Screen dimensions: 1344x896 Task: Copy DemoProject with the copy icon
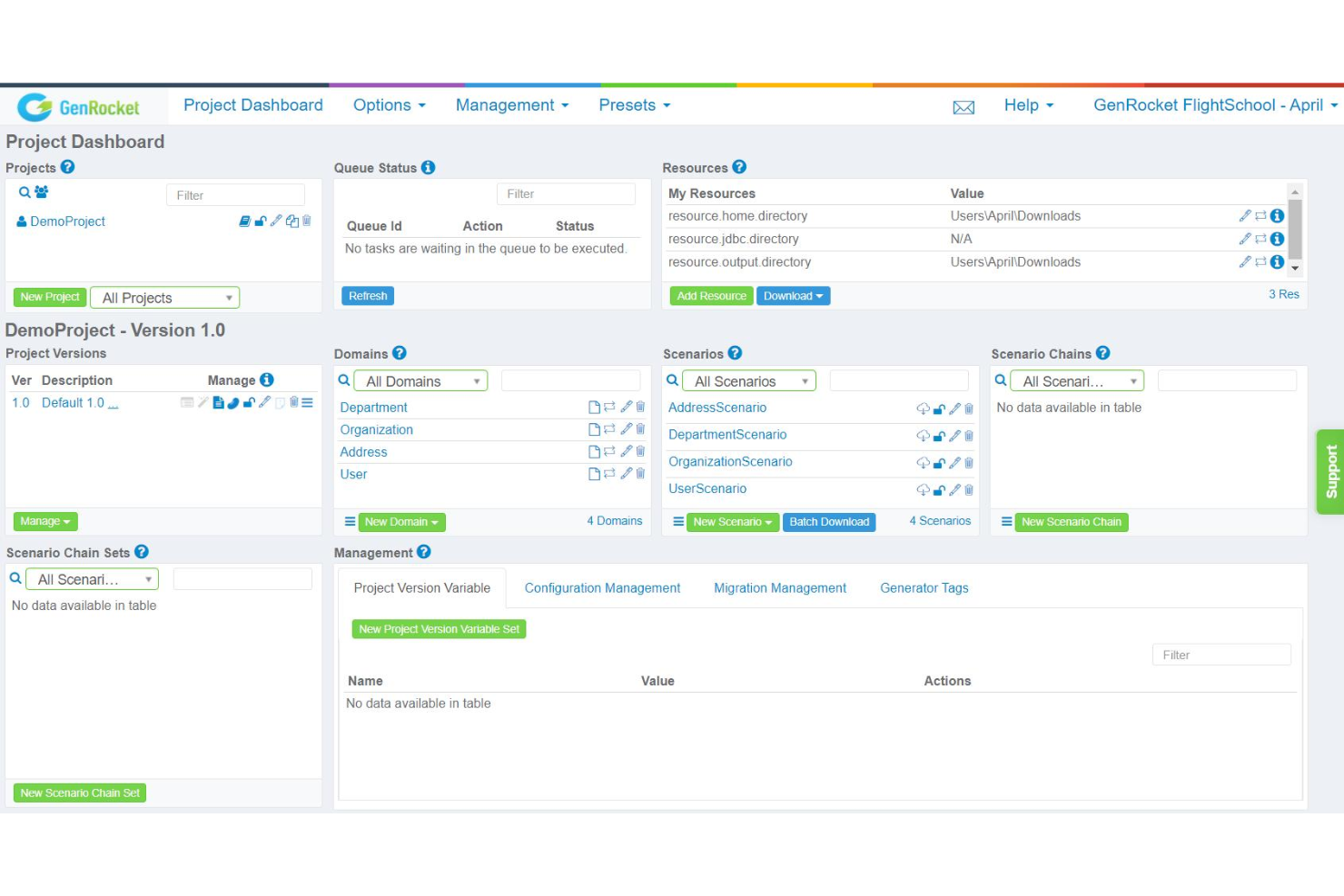pyautogui.click(x=292, y=221)
